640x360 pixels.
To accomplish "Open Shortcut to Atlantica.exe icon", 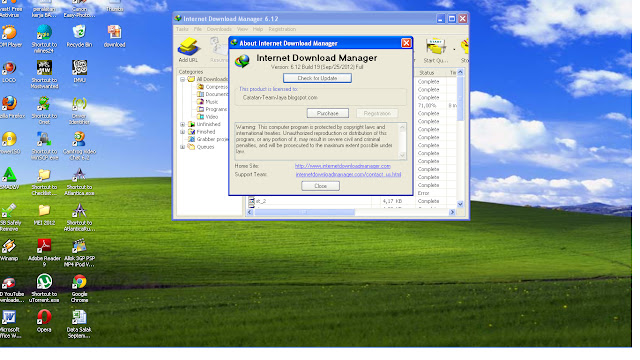I will click(79, 175).
